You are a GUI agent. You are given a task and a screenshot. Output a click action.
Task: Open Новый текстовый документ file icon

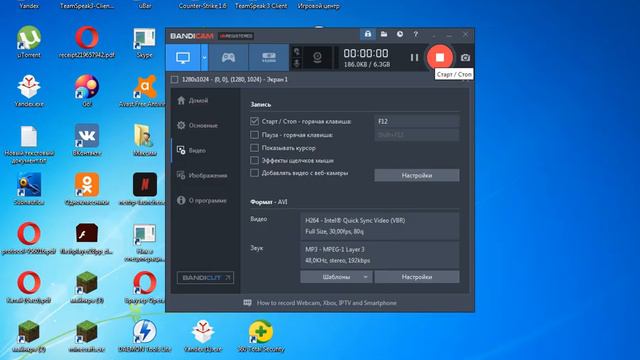29,144
